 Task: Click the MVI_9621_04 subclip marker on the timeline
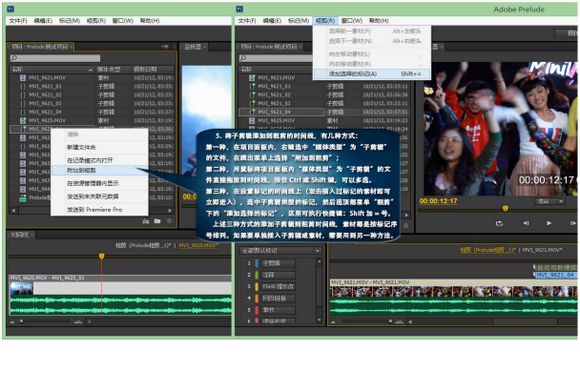point(555,275)
